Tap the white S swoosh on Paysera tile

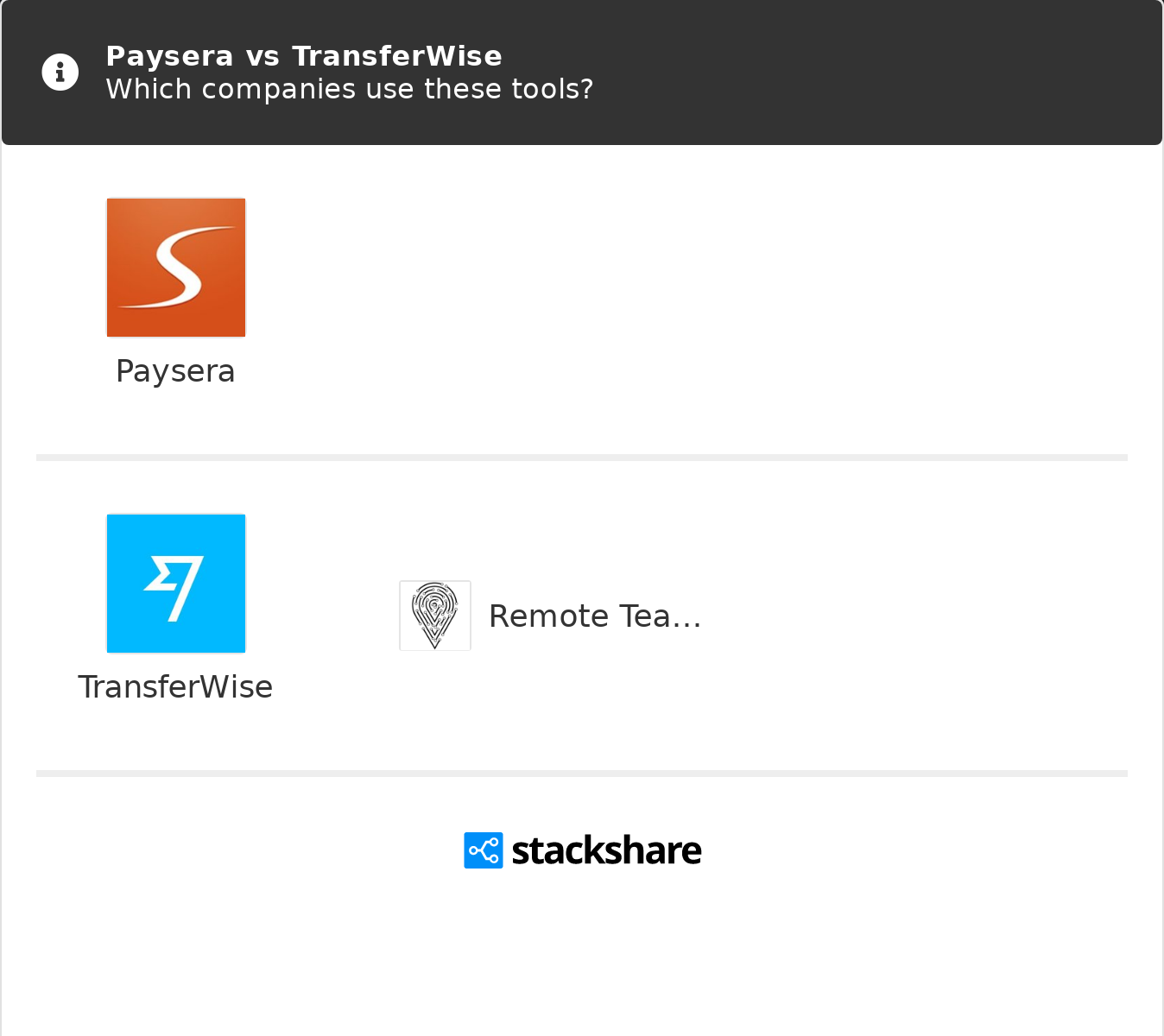[x=176, y=268]
